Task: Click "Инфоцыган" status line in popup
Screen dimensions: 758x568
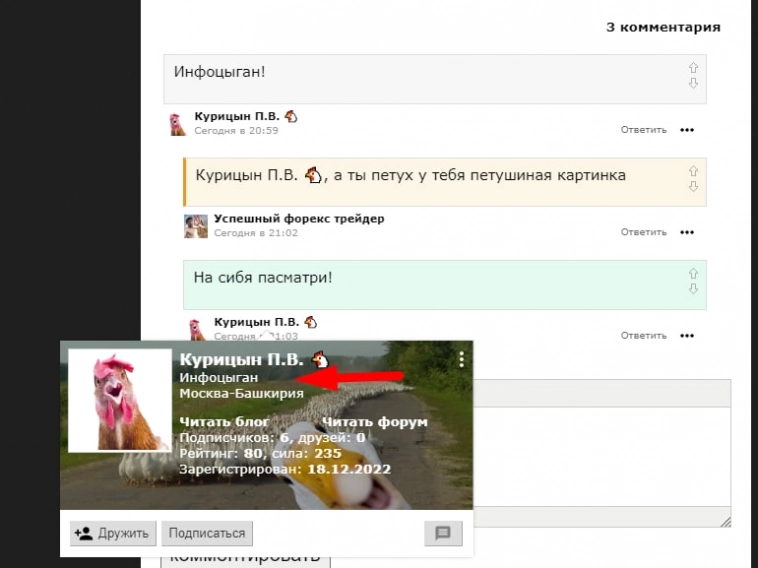Action: [x=219, y=378]
